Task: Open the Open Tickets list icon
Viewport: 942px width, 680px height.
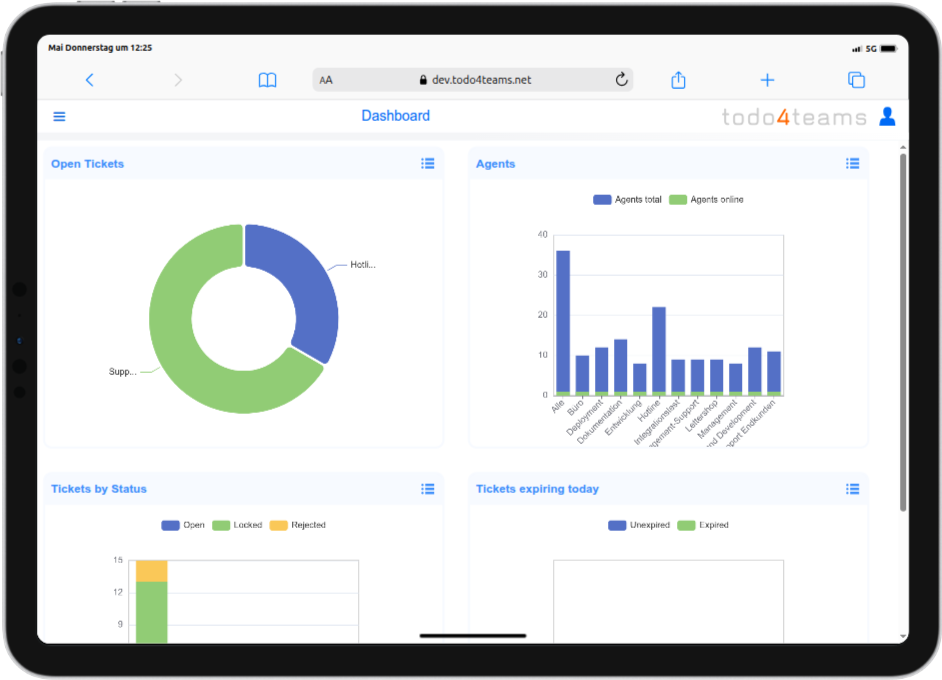Action: pos(428,163)
